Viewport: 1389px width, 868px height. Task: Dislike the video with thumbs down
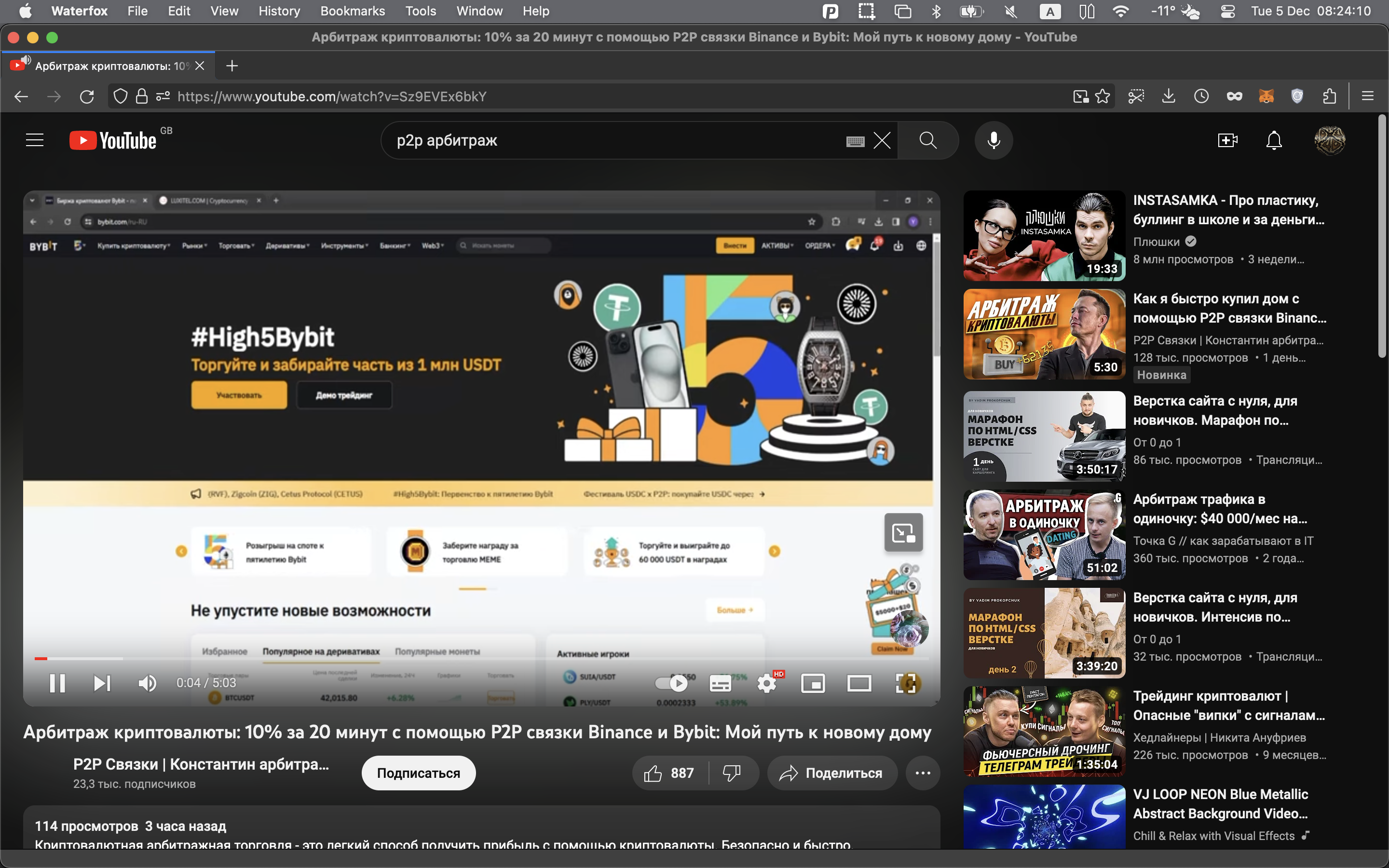pyautogui.click(x=732, y=773)
